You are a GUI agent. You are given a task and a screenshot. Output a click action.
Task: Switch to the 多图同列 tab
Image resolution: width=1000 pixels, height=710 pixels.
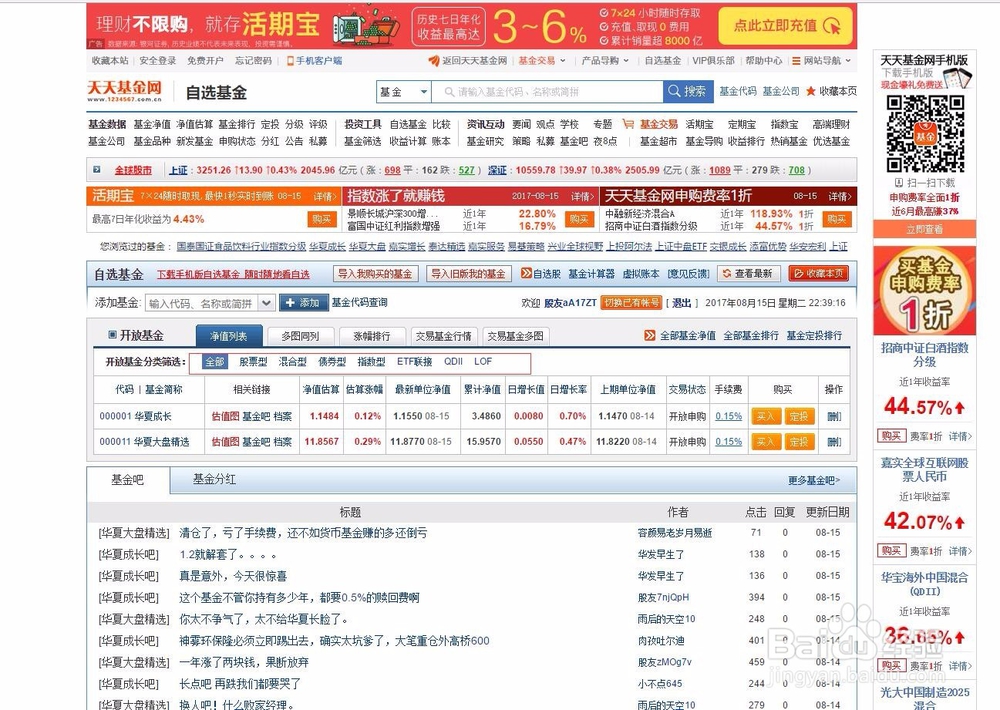[x=299, y=335]
